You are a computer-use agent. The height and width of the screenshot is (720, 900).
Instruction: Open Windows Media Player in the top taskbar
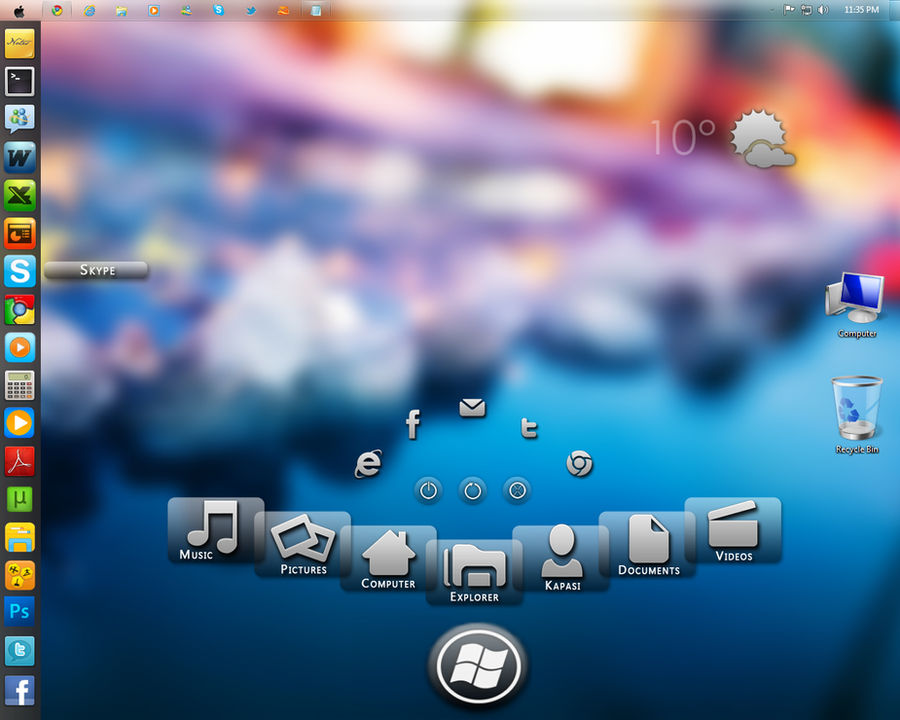point(153,10)
